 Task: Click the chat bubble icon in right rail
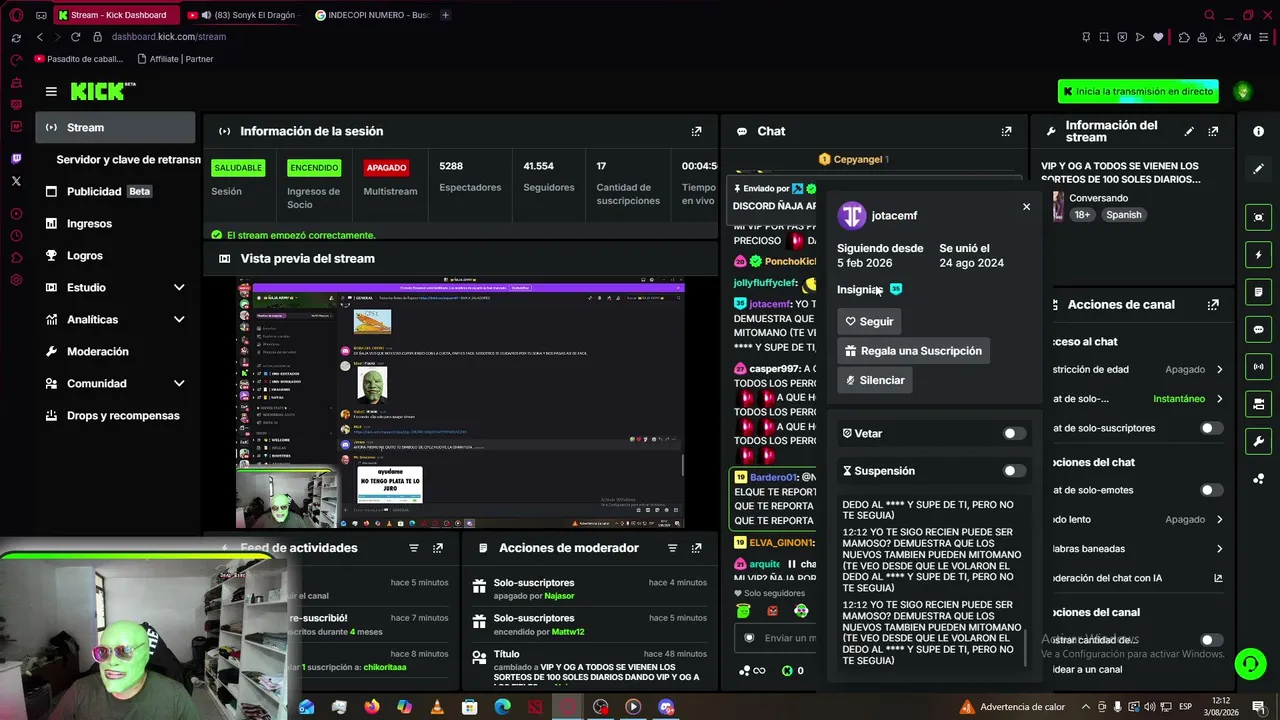click(x=1258, y=329)
